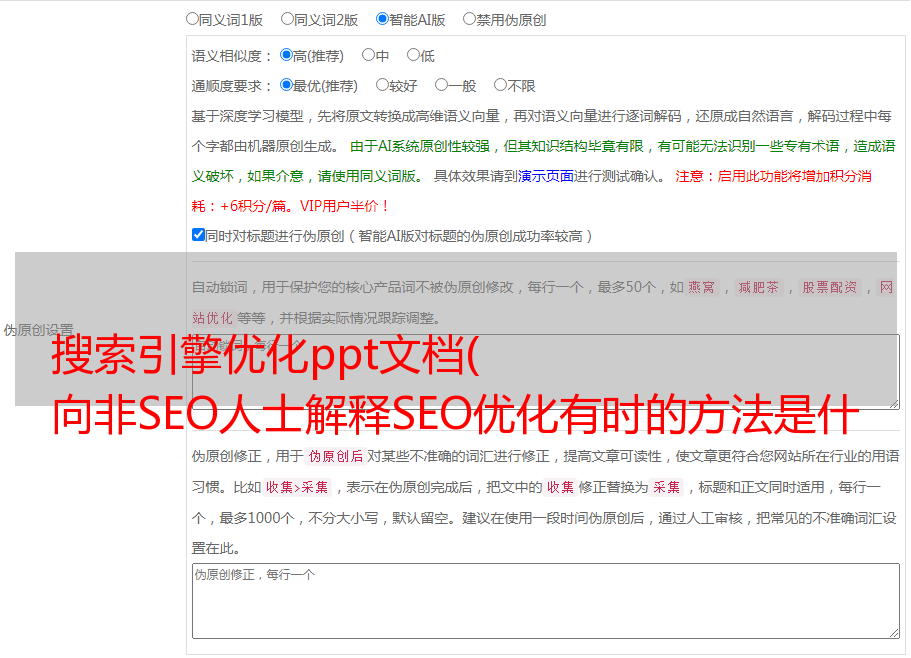Viewport: 911px width, 658px height.
Task: Click the 股票配资 example keyword
Action: click(830, 287)
